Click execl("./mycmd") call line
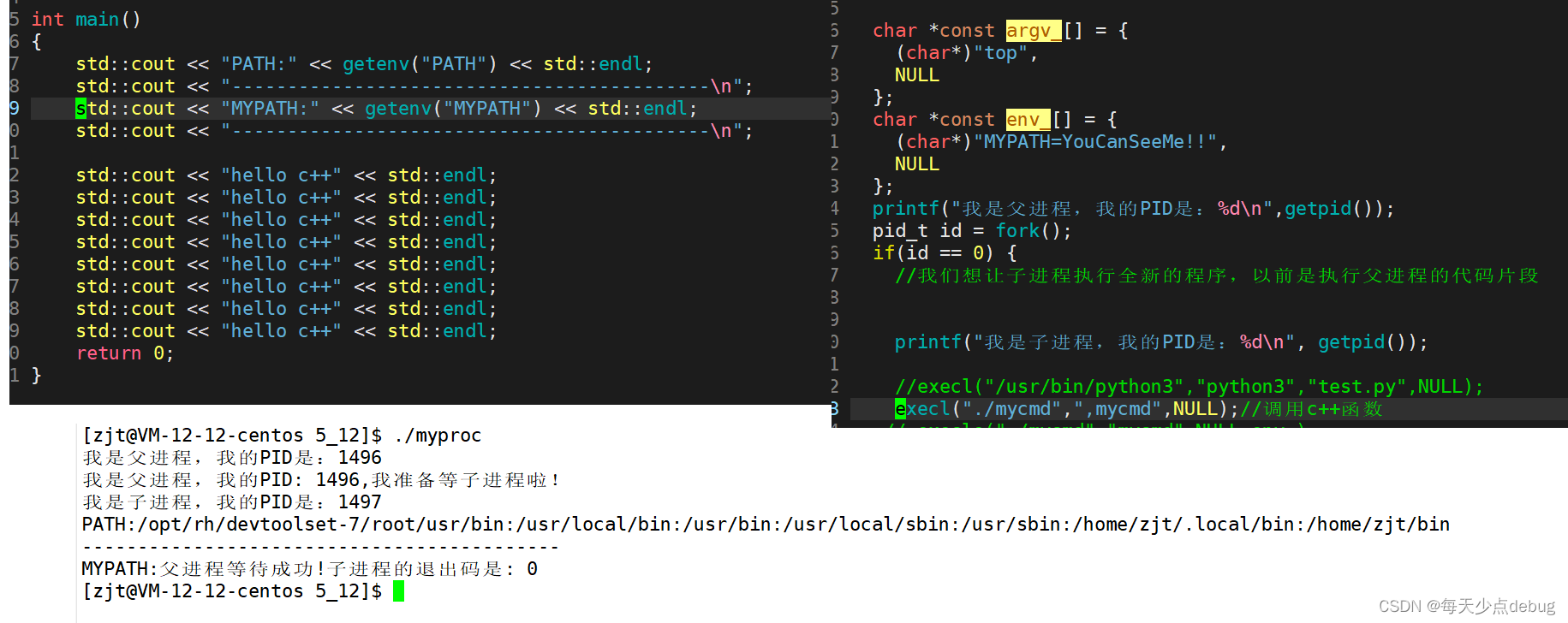The image size is (1568, 623). point(1067,409)
